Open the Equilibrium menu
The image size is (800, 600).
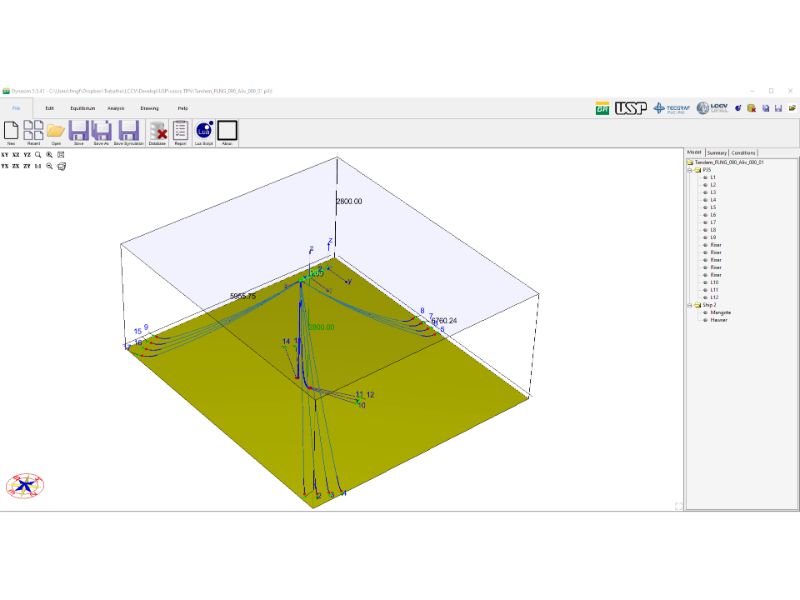click(x=83, y=108)
